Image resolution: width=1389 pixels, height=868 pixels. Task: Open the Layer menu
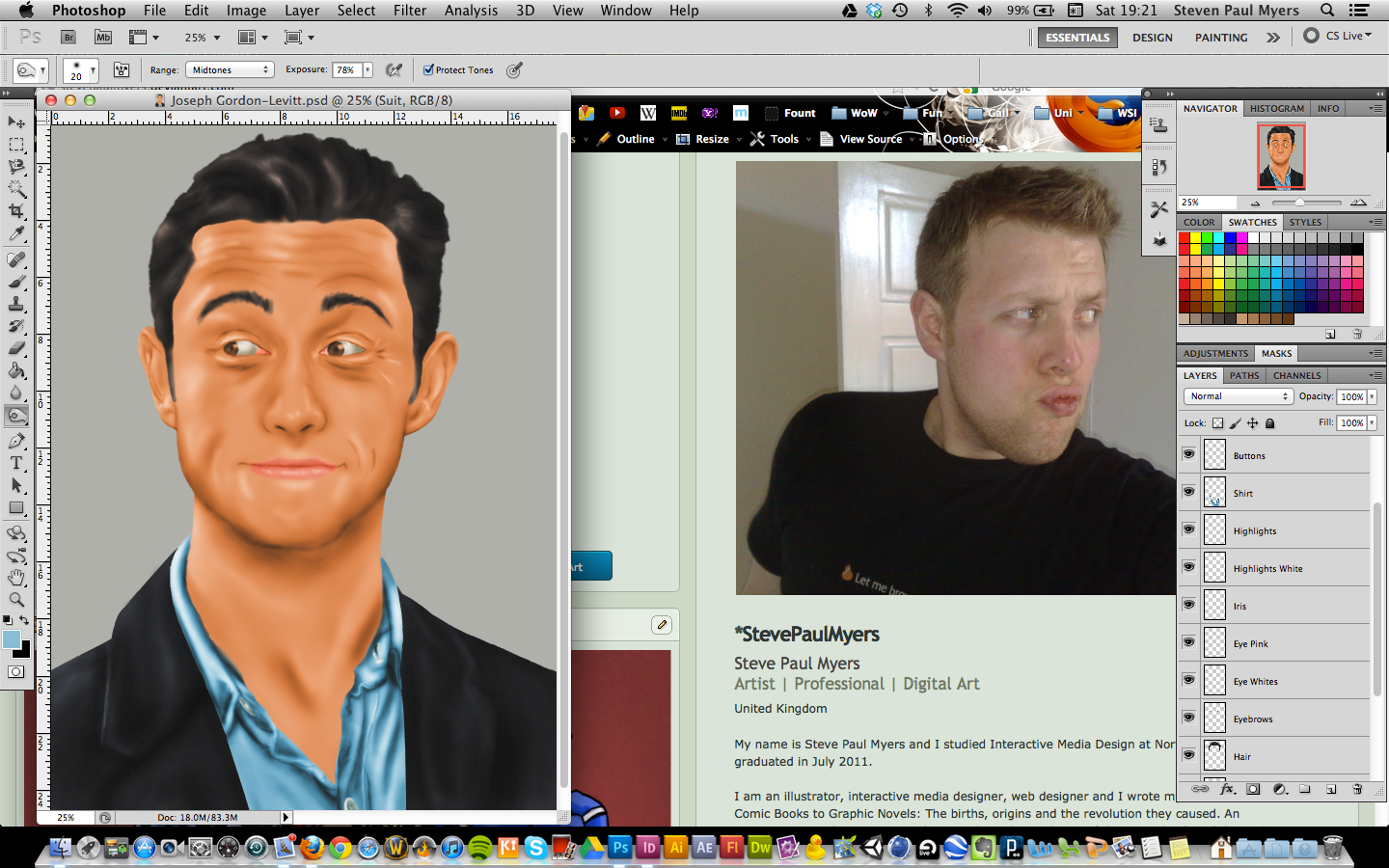[302, 10]
